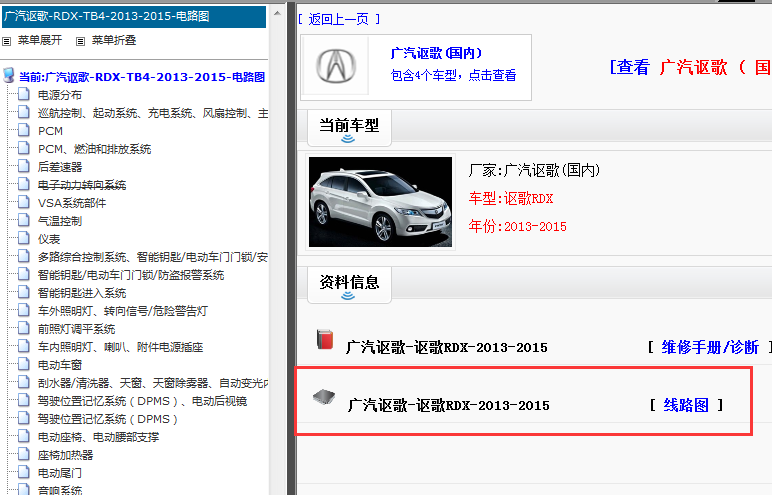Click the white Acura RDX car photo
Viewport: 772px width, 495px height.
click(380, 202)
